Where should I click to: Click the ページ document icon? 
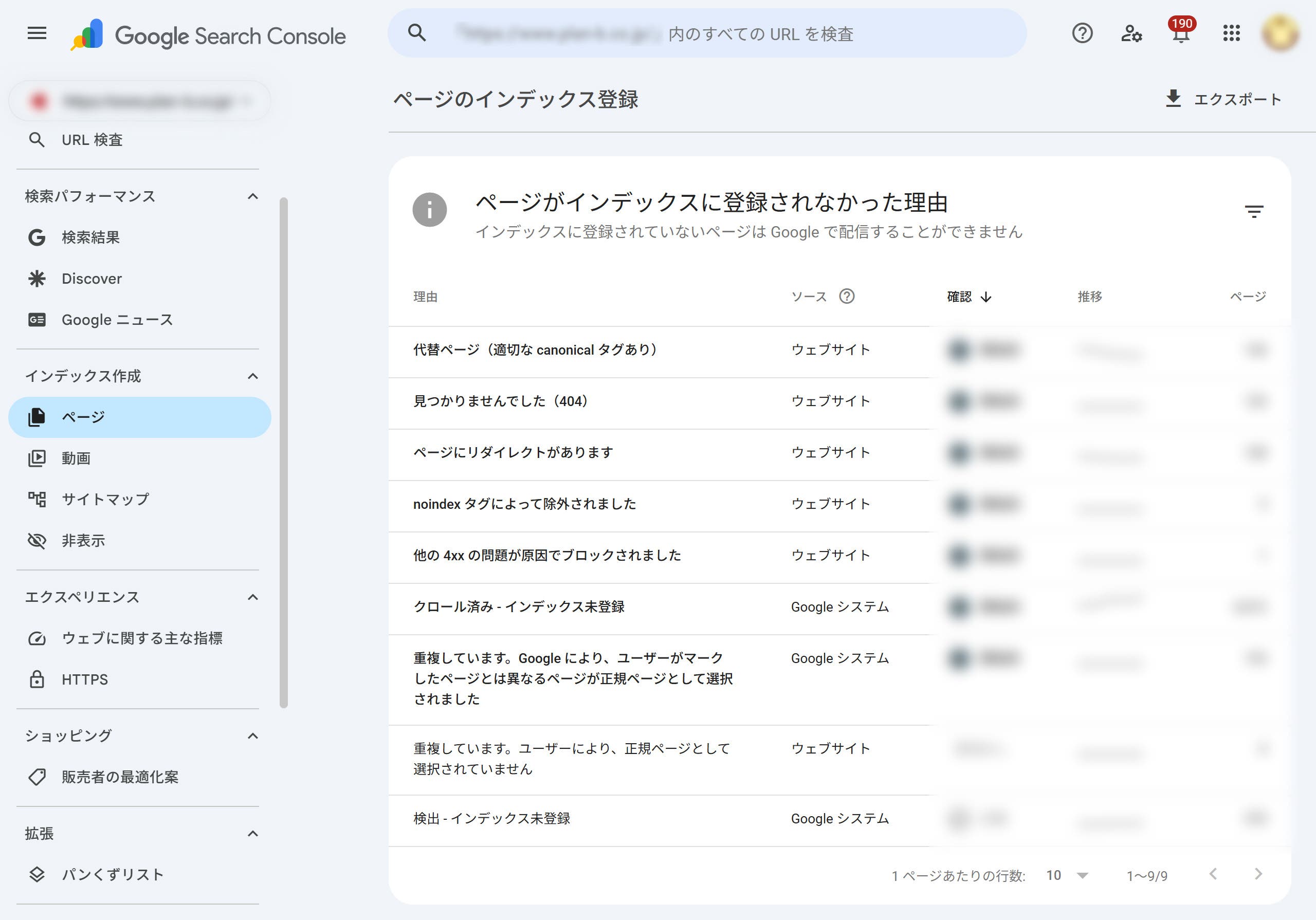(36, 417)
